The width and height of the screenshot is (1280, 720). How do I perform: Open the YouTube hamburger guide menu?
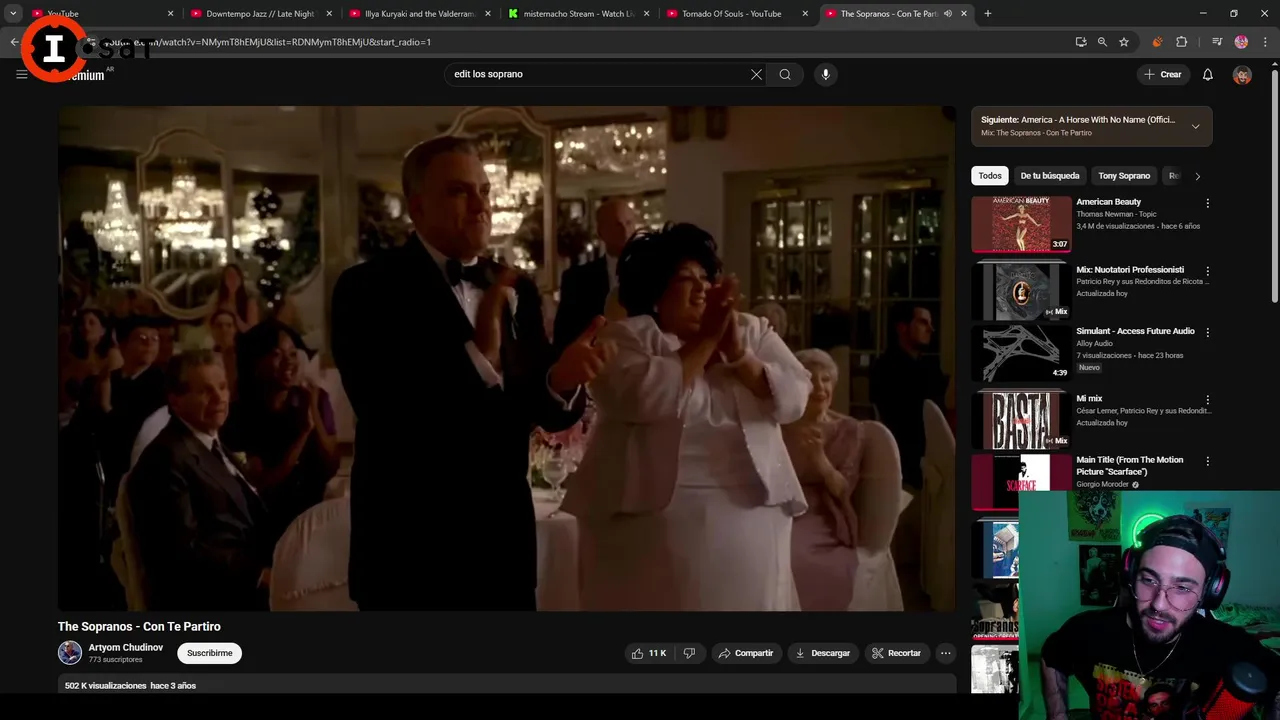(21, 74)
